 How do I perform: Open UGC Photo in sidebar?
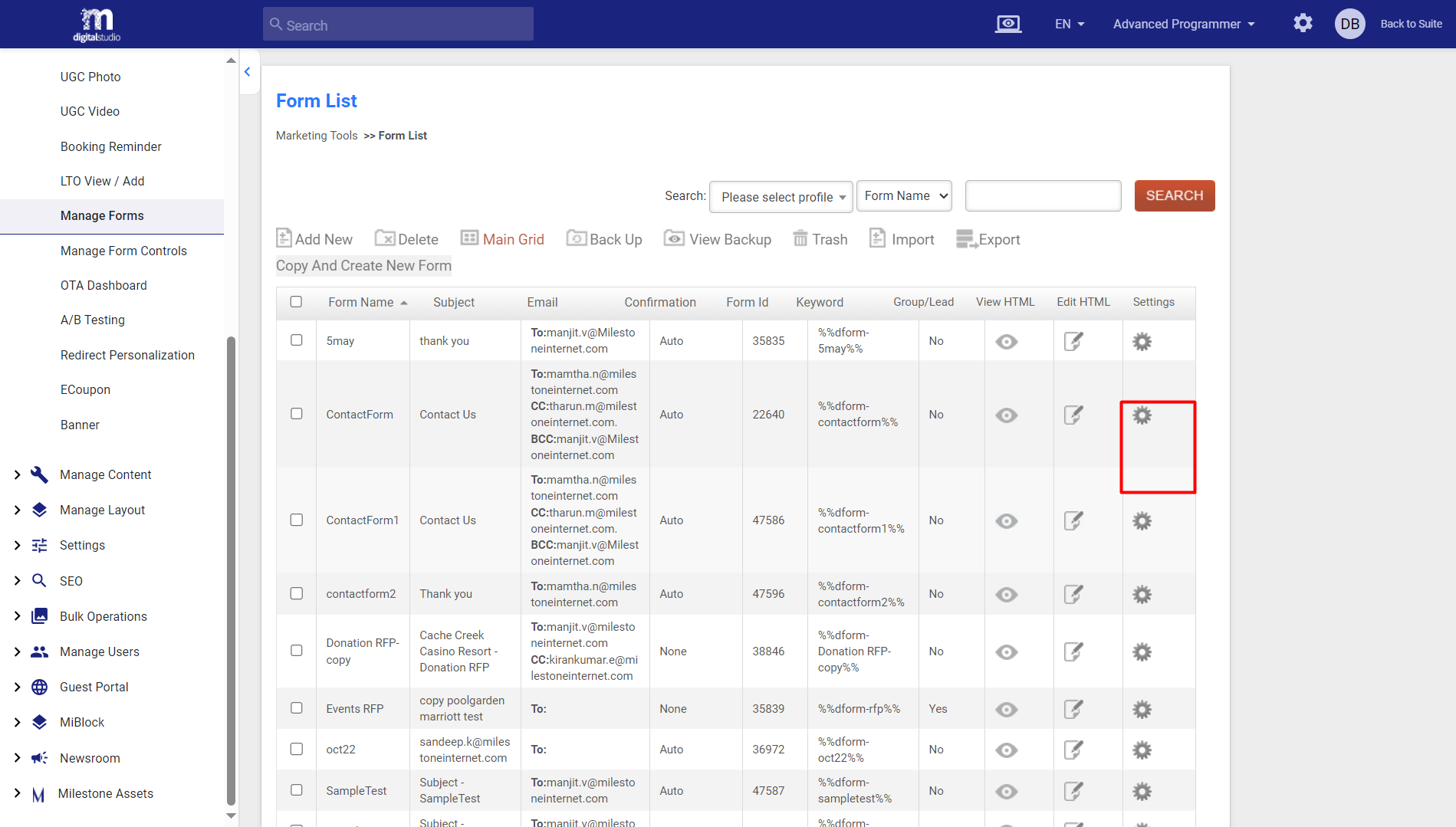[90, 77]
